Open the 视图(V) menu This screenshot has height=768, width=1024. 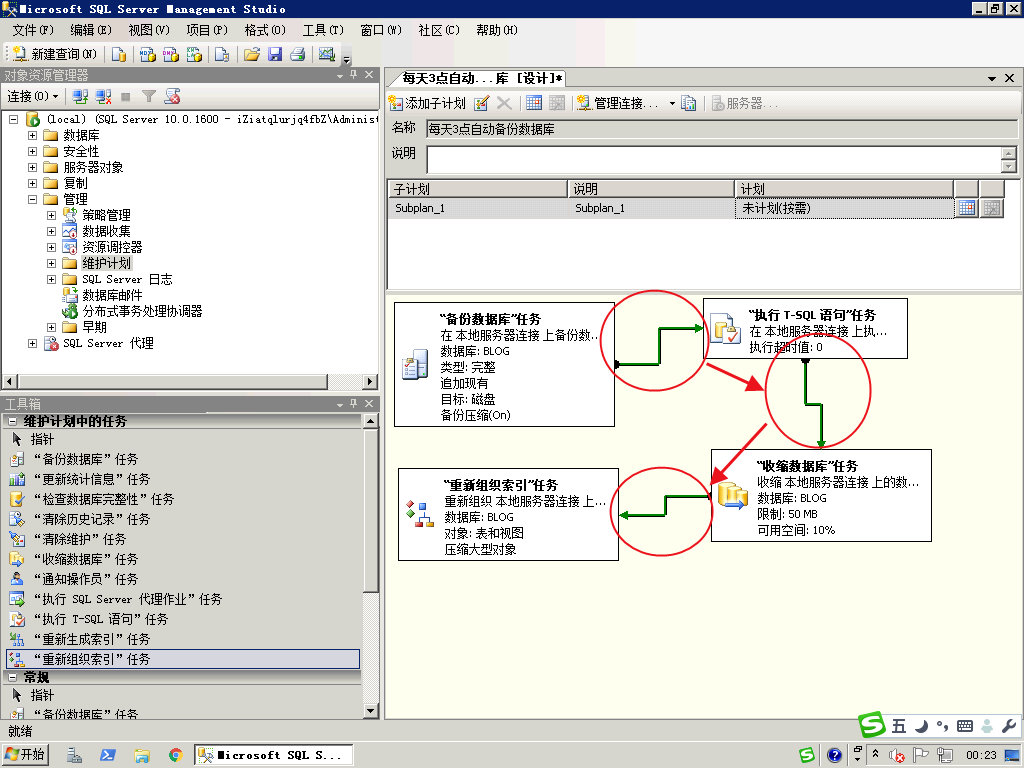point(149,30)
